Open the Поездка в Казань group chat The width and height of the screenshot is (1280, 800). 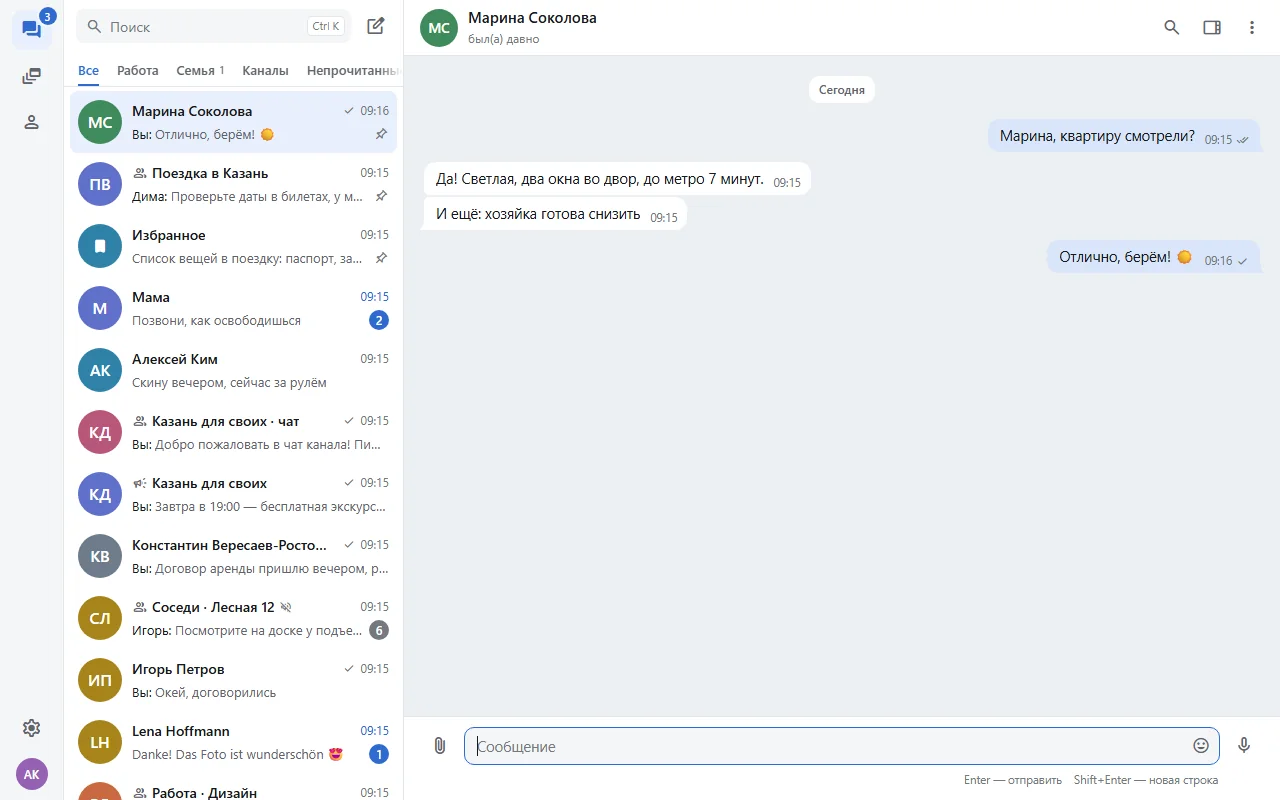(233, 184)
